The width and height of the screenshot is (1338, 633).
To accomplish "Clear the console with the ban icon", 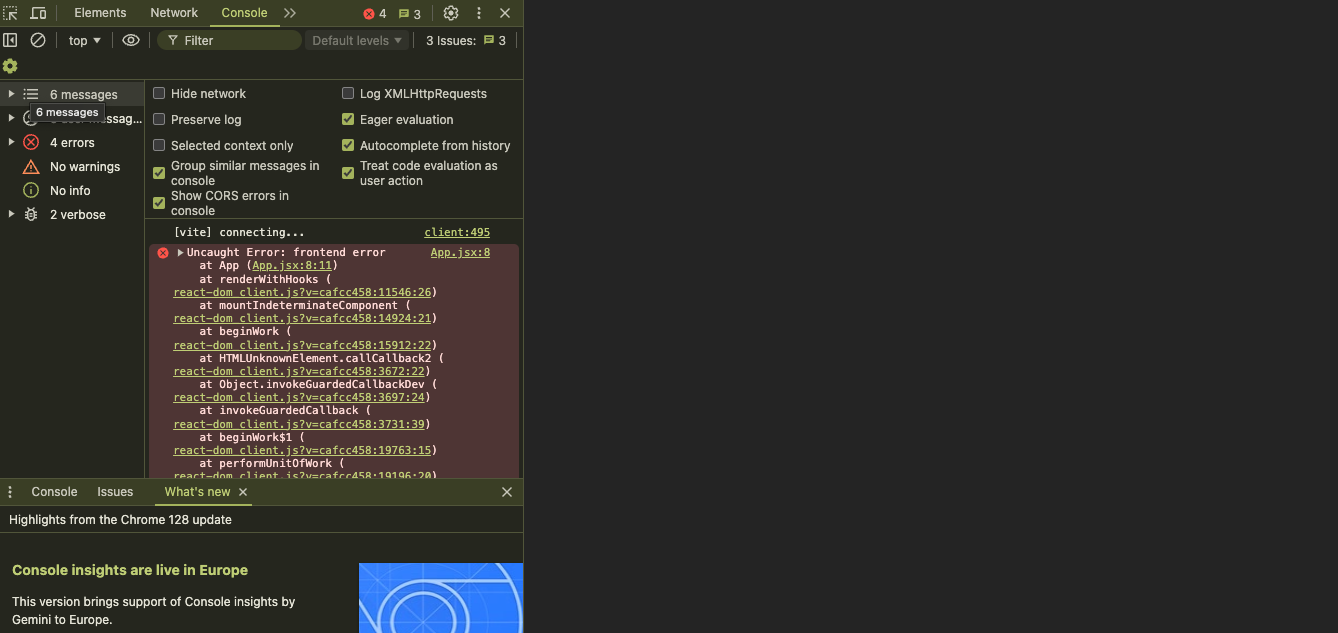I will [38, 40].
